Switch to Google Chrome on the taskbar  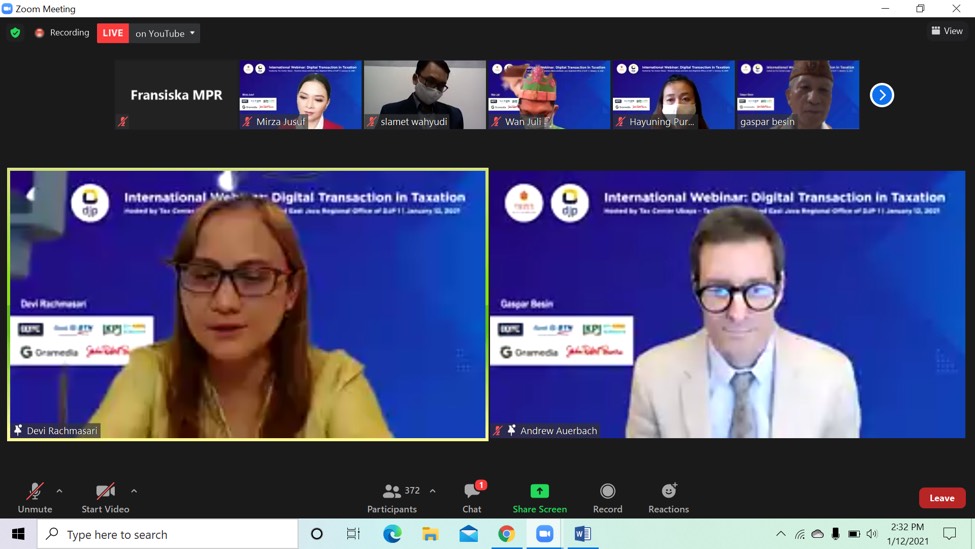click(506, 534)
